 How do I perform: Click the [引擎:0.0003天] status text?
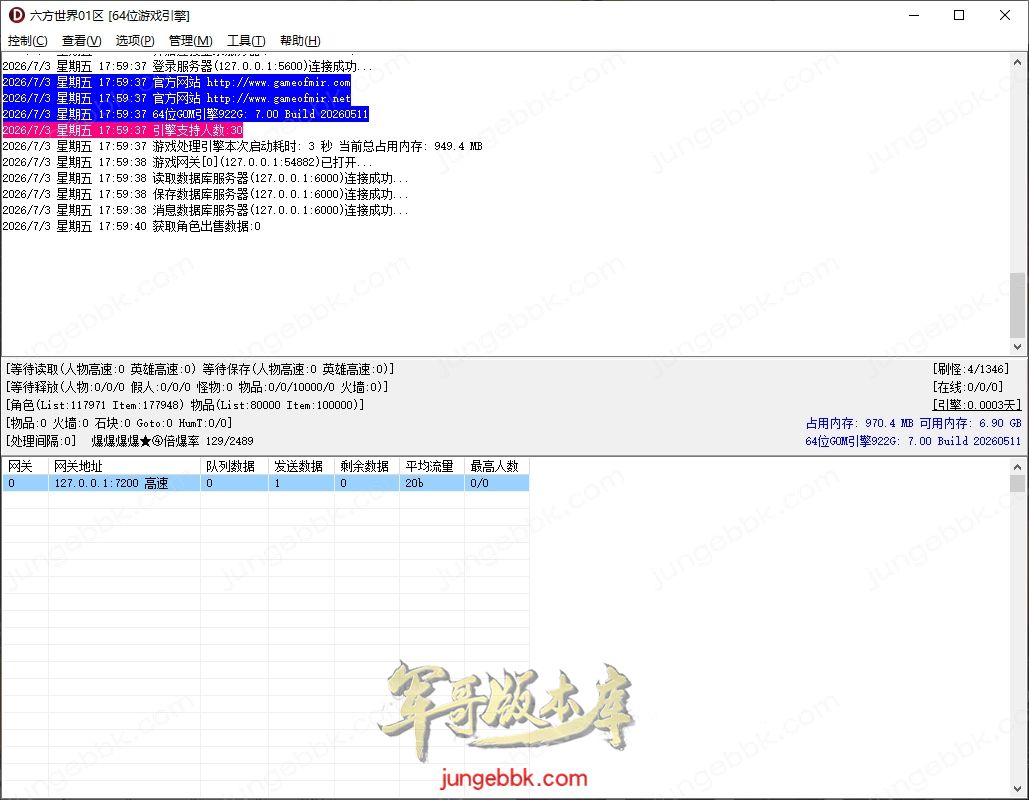tap(977, 405)
